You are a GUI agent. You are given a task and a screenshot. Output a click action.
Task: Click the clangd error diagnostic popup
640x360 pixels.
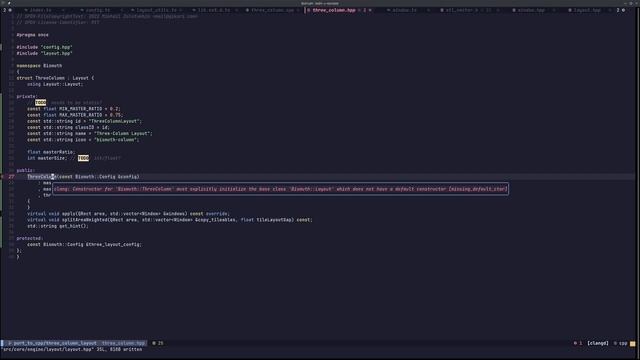coord(280,189)
